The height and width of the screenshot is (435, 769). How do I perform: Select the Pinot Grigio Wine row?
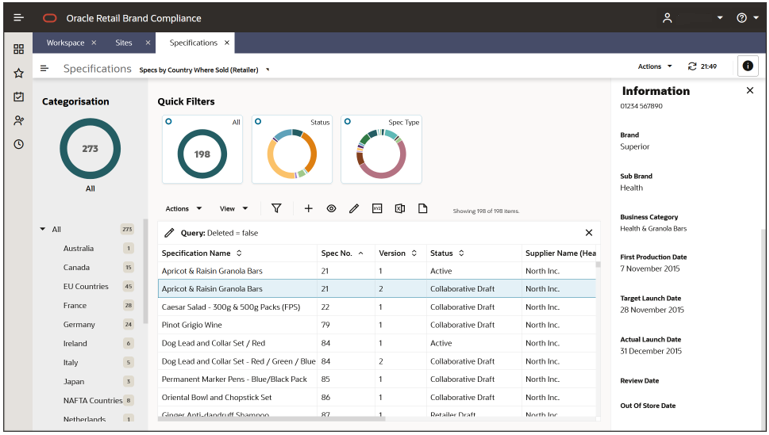click(377, 325)
